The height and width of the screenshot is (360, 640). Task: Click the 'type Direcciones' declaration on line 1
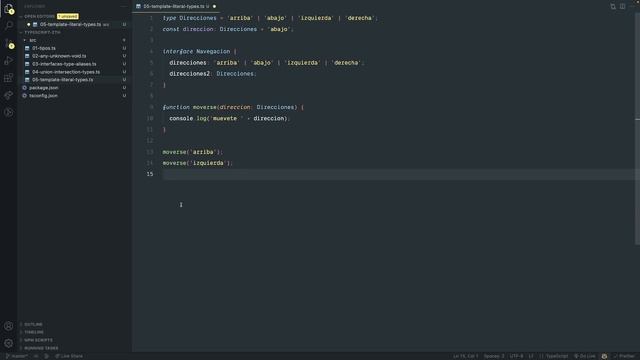(189, 18)
